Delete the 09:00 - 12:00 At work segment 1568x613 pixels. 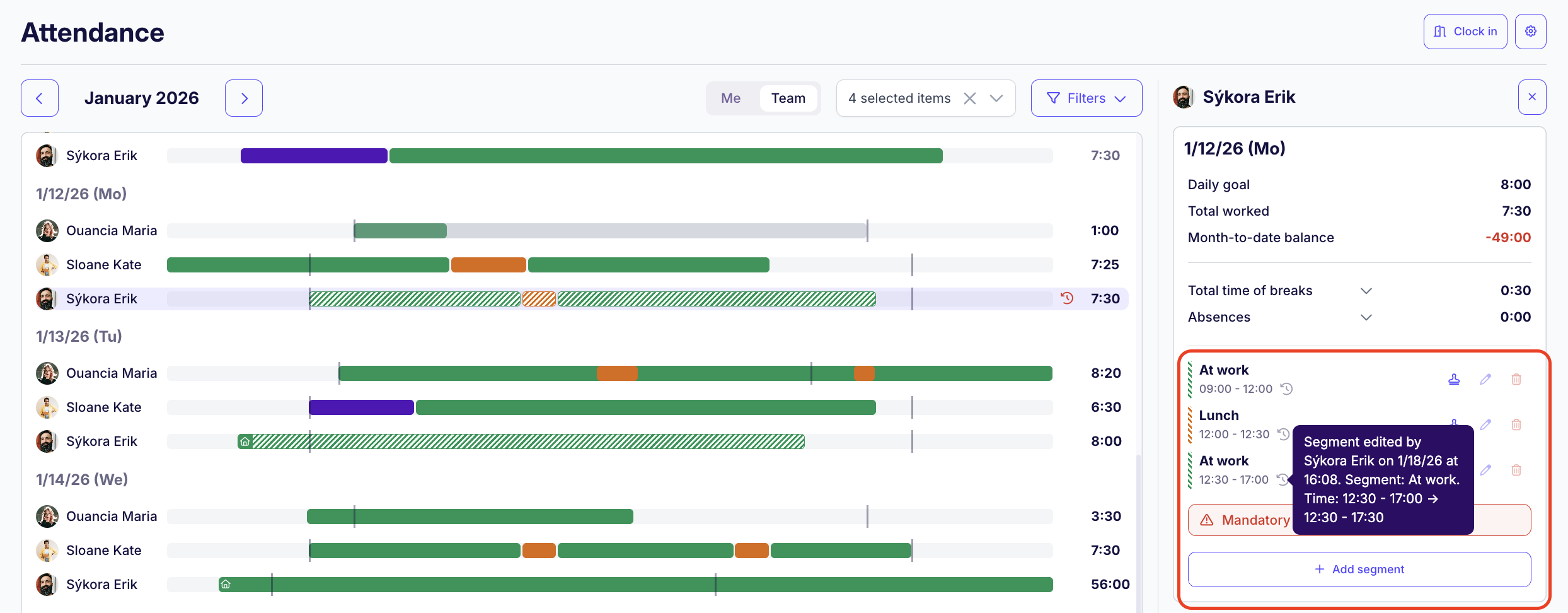coord(1516,379)
